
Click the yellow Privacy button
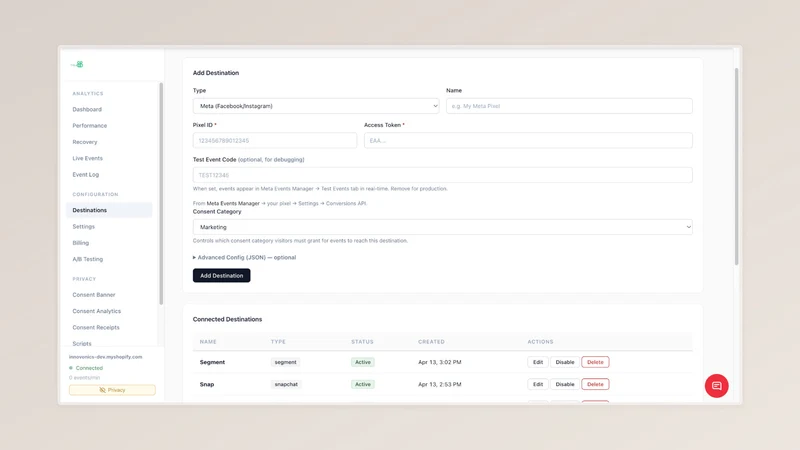coord(112,390)
